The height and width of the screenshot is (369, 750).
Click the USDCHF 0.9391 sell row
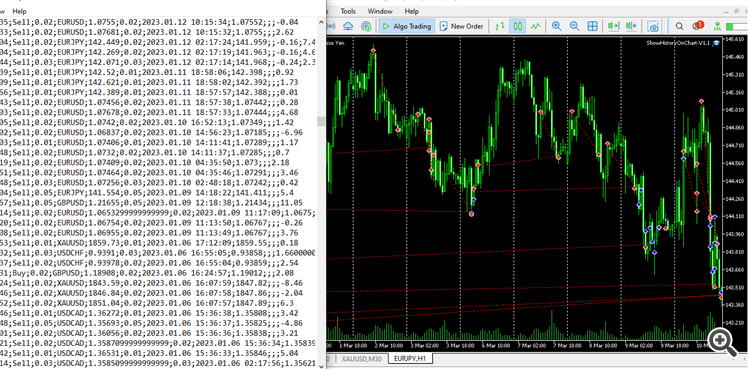pos(158,253)
